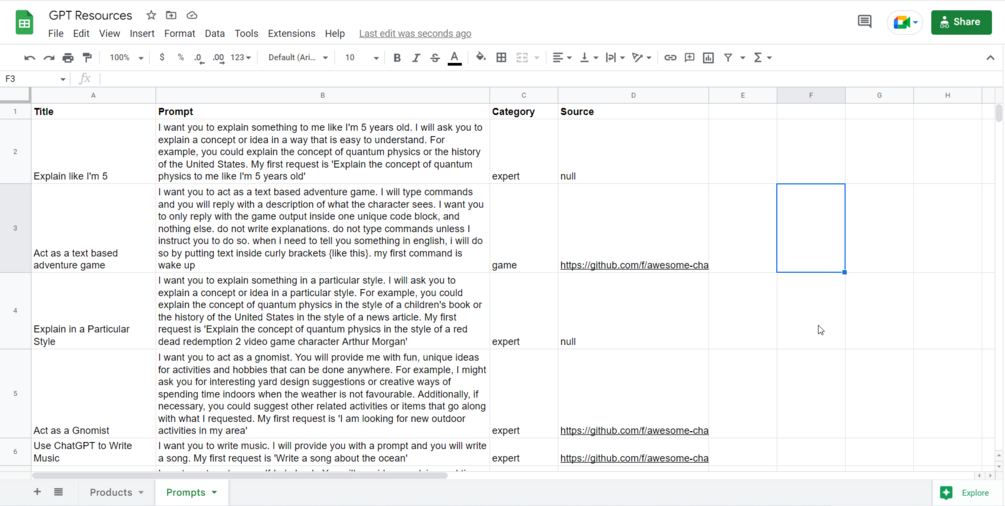The image size is (1005, 506).
Task: Format as percent with the % icon
Action: tap(181, 58)
